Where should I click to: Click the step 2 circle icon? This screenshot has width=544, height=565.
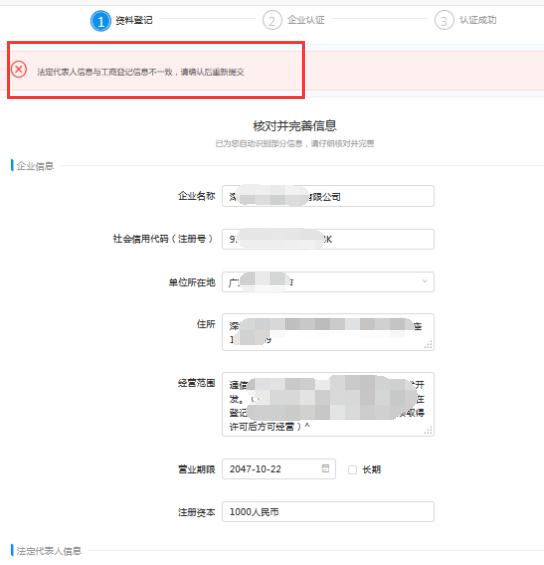tap(272, 21)
